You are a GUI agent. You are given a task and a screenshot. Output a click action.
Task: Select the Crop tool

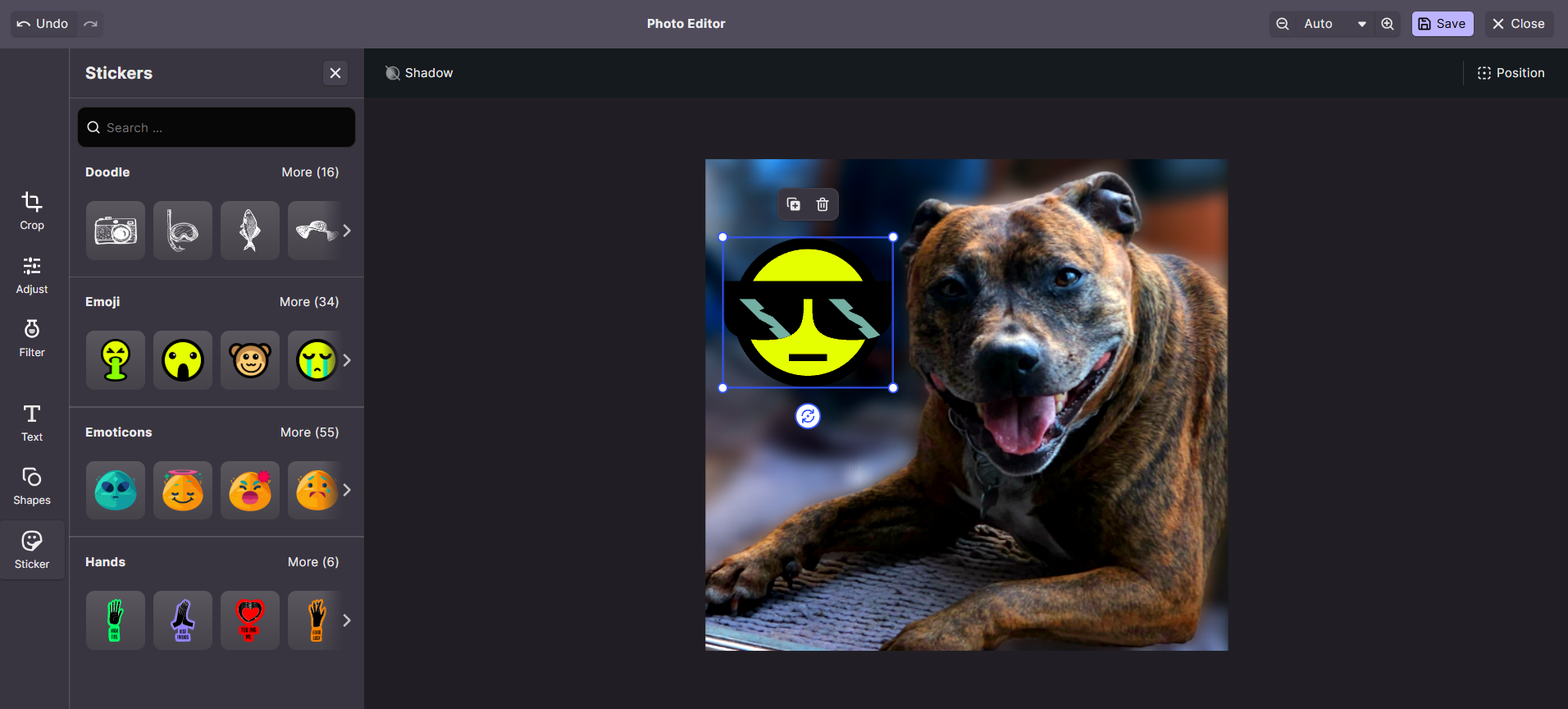32,211
